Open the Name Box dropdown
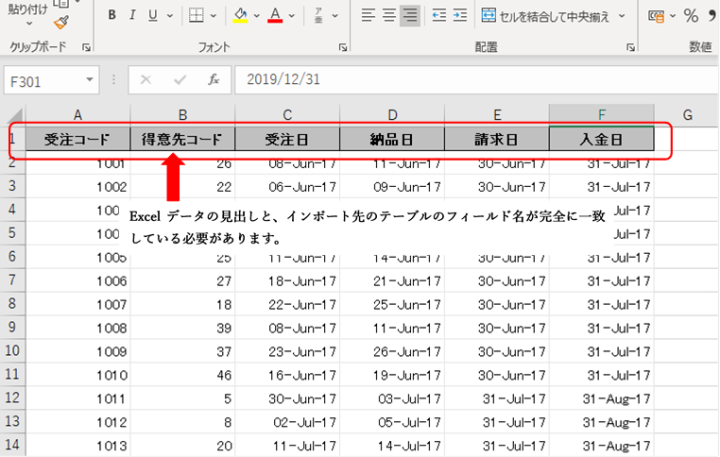The image size is (720, 457). coord(91,79)
